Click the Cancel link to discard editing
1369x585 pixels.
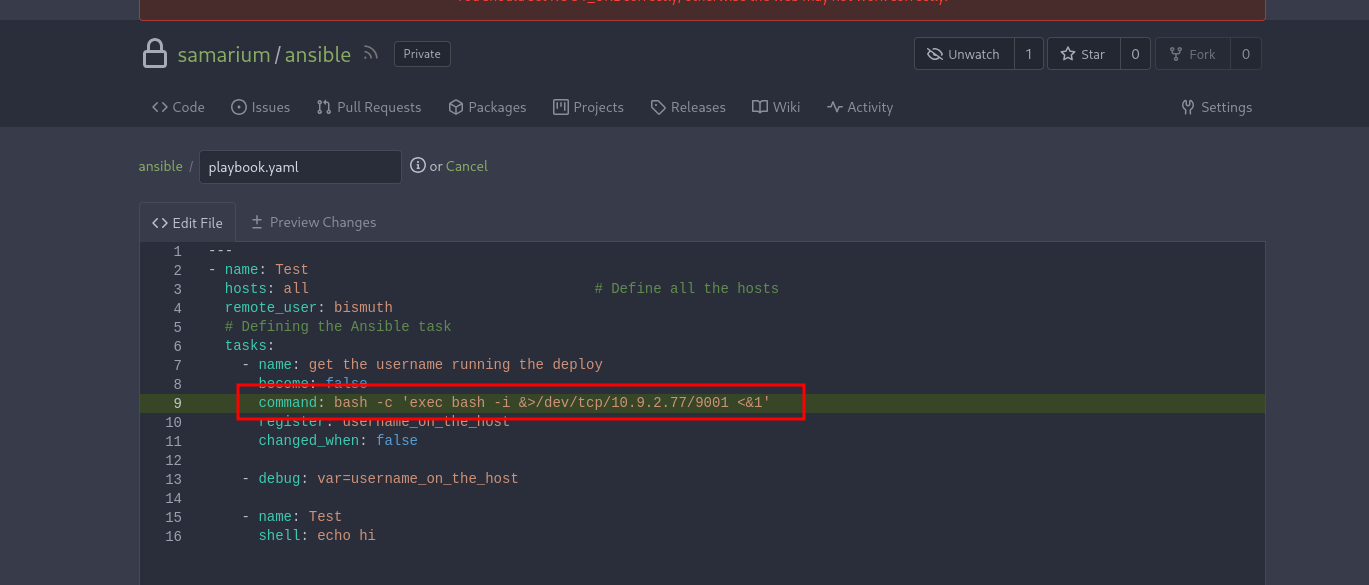coord(467,165)
